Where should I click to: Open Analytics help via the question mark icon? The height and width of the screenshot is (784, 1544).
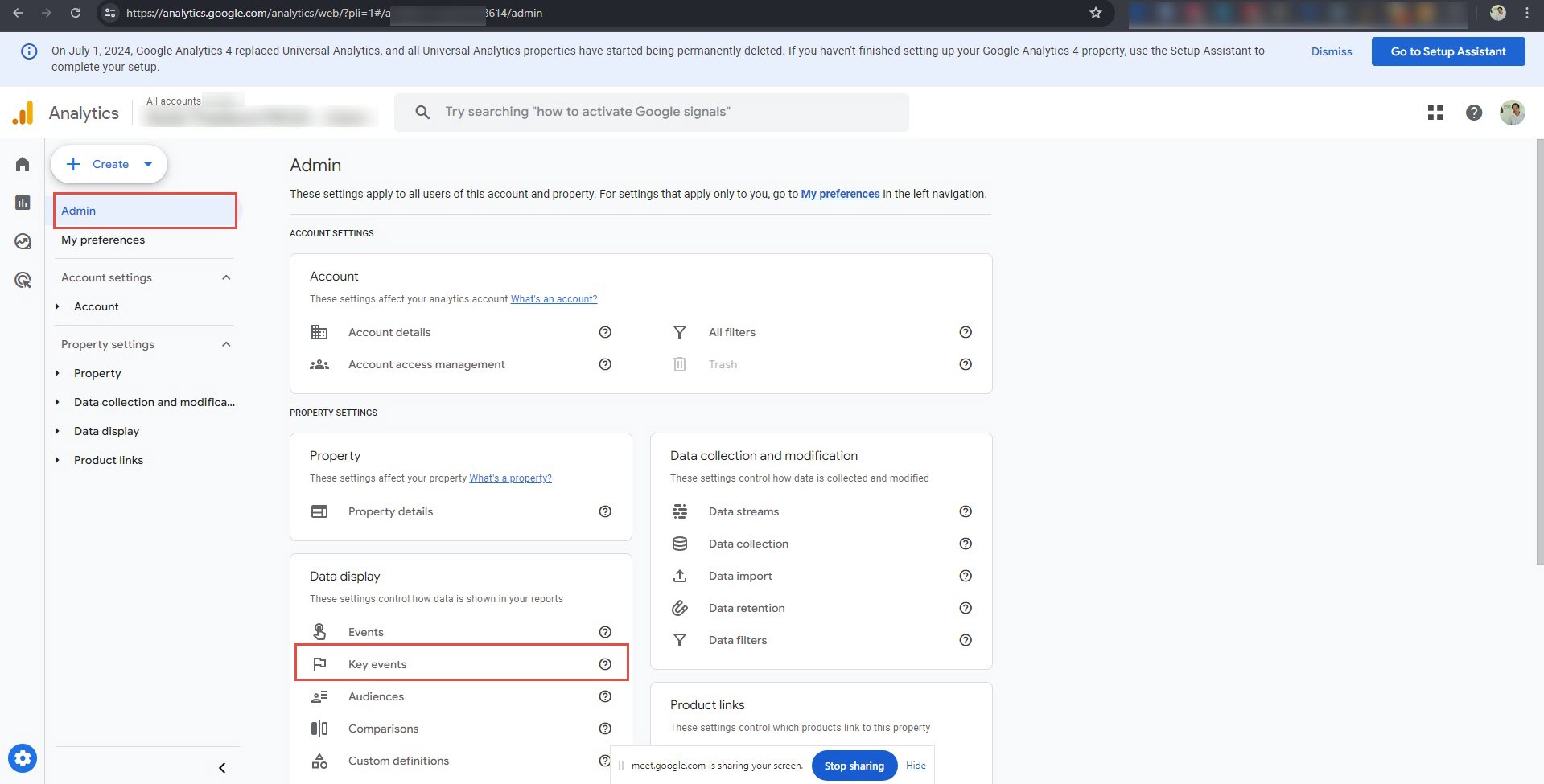pyautogui.click(x=1474, y=113)
